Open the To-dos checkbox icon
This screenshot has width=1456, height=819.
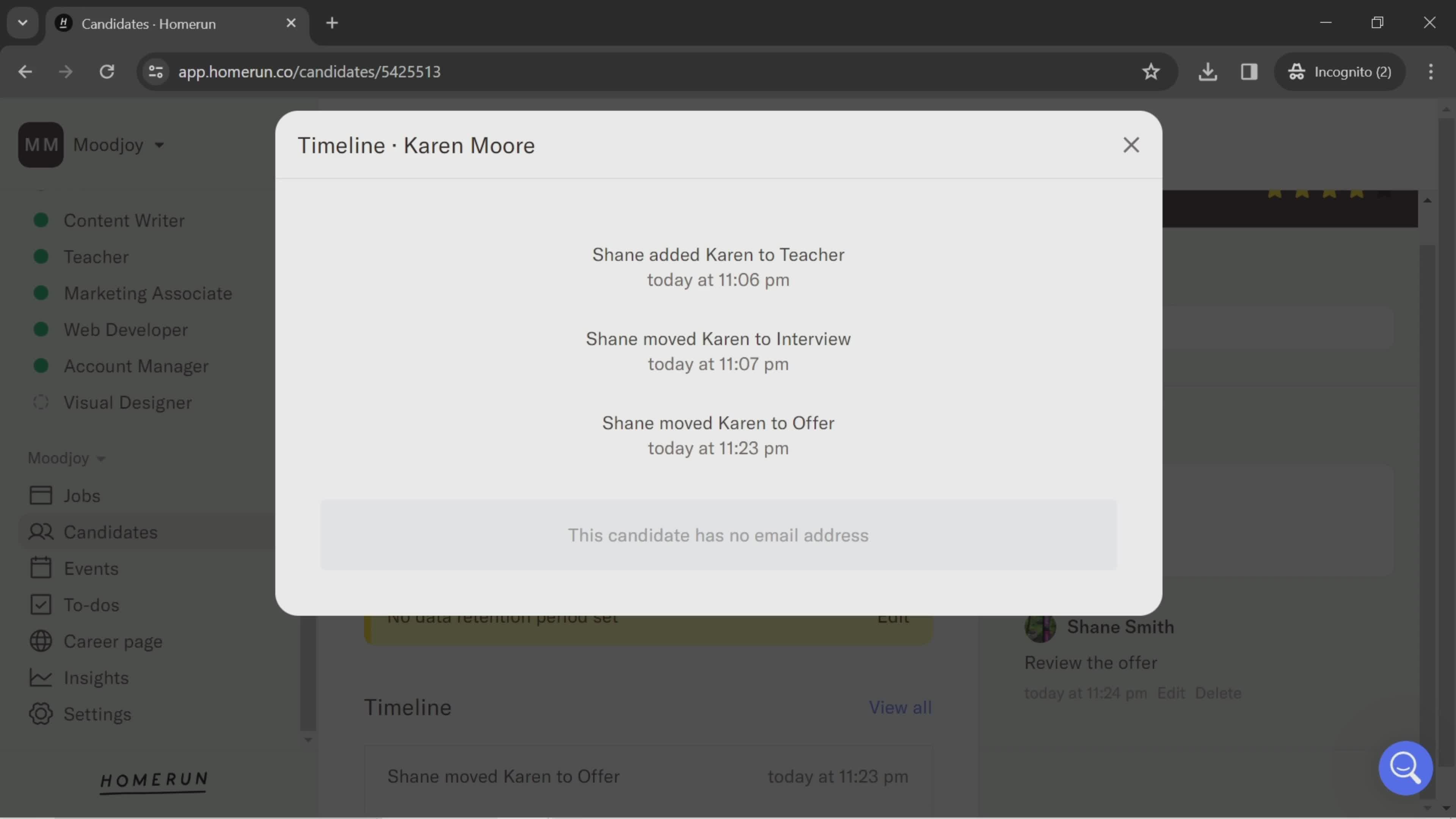coord(41,604)
